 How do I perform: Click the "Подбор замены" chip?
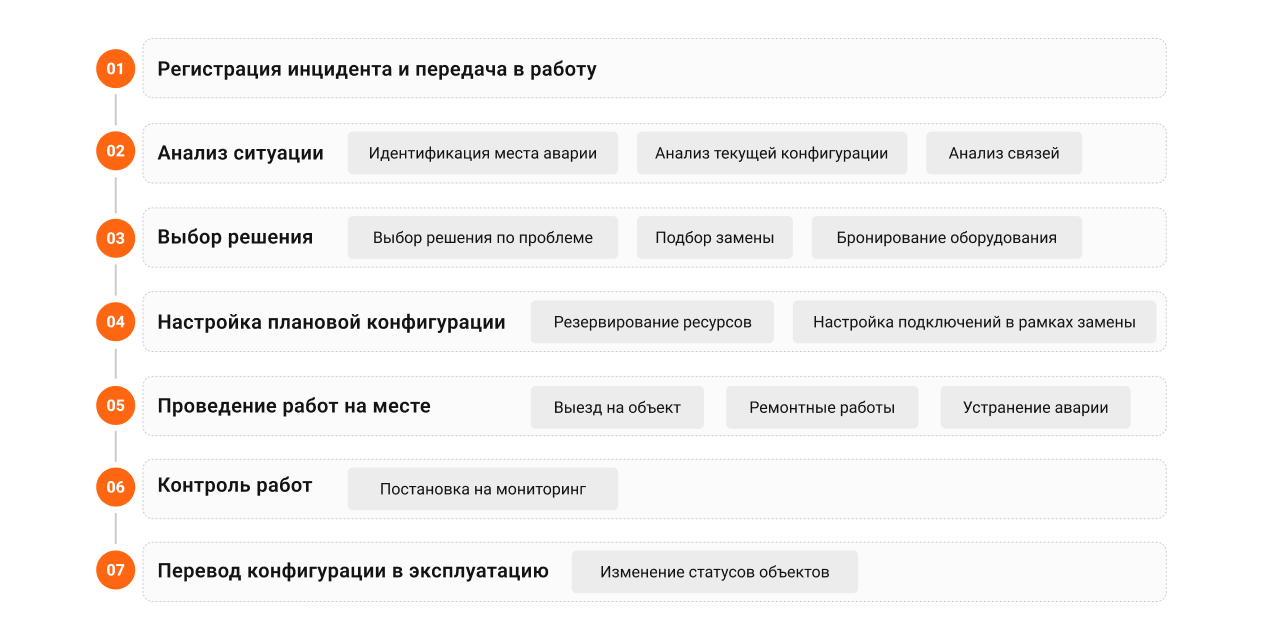(714, 238)
